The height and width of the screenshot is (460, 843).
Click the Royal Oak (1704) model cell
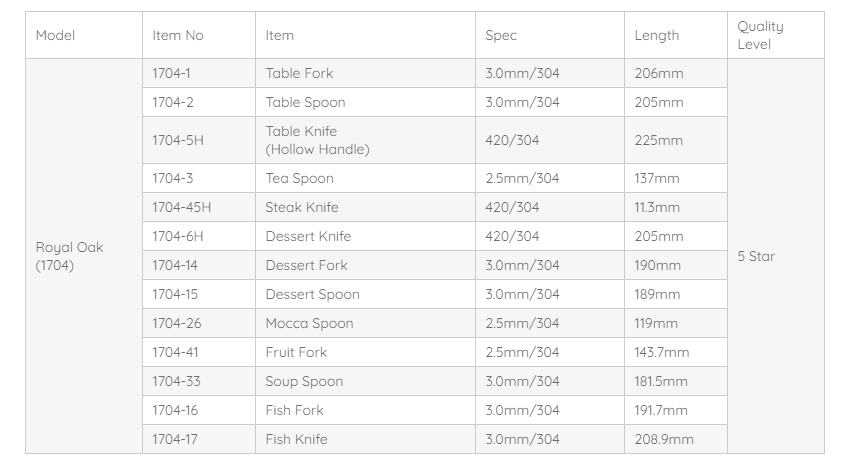click(x=70, y=256)
